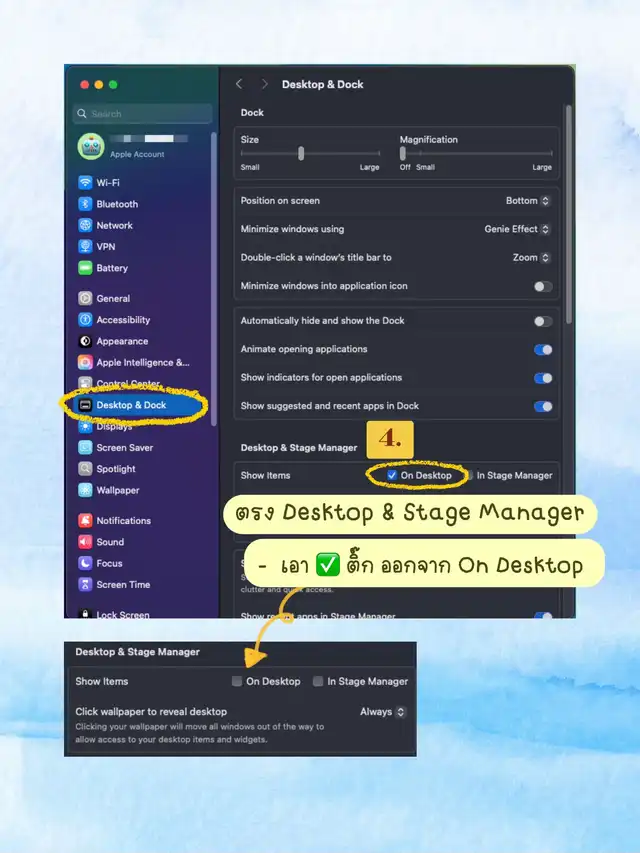Open the Zoom title bar action dropdown
Viewport: 640px width, 853px height.
tap(531, 258)
